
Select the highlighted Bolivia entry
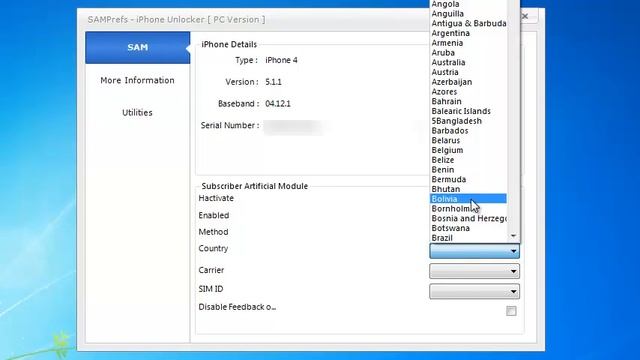click(x=469, y=199)
